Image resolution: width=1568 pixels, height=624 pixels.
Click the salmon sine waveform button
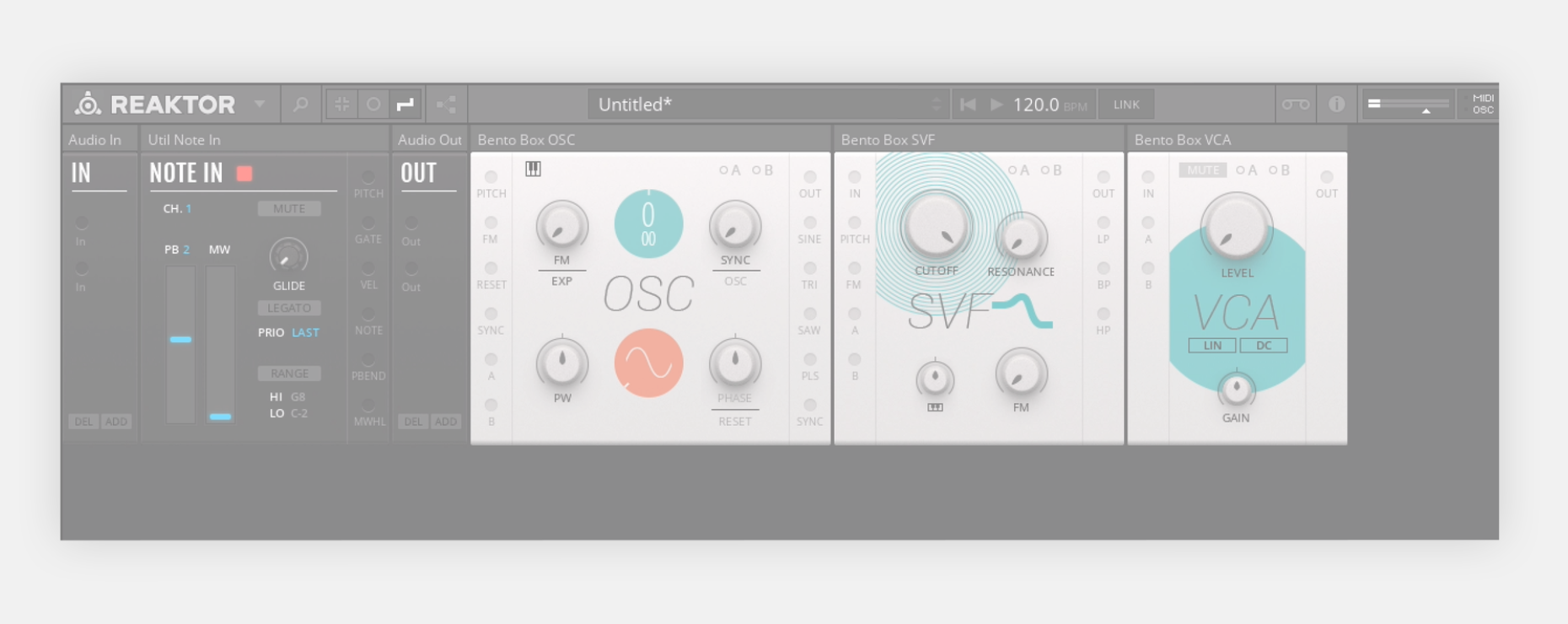click(648, 363)
